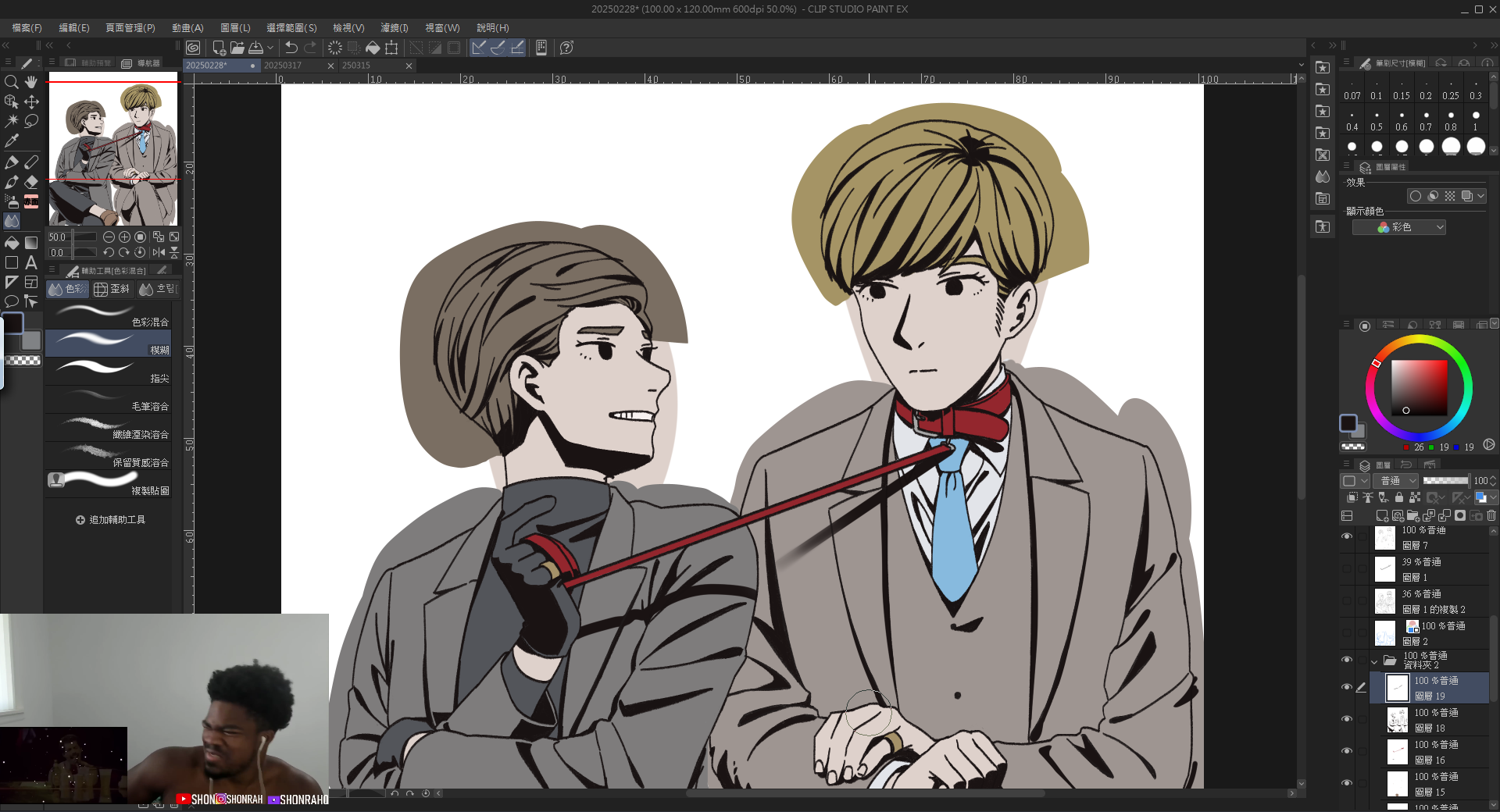Click the Delete layer trash icon
Image resolution: width=1500 pixels, height=812 pixels.
click(x=1491, y=516)
